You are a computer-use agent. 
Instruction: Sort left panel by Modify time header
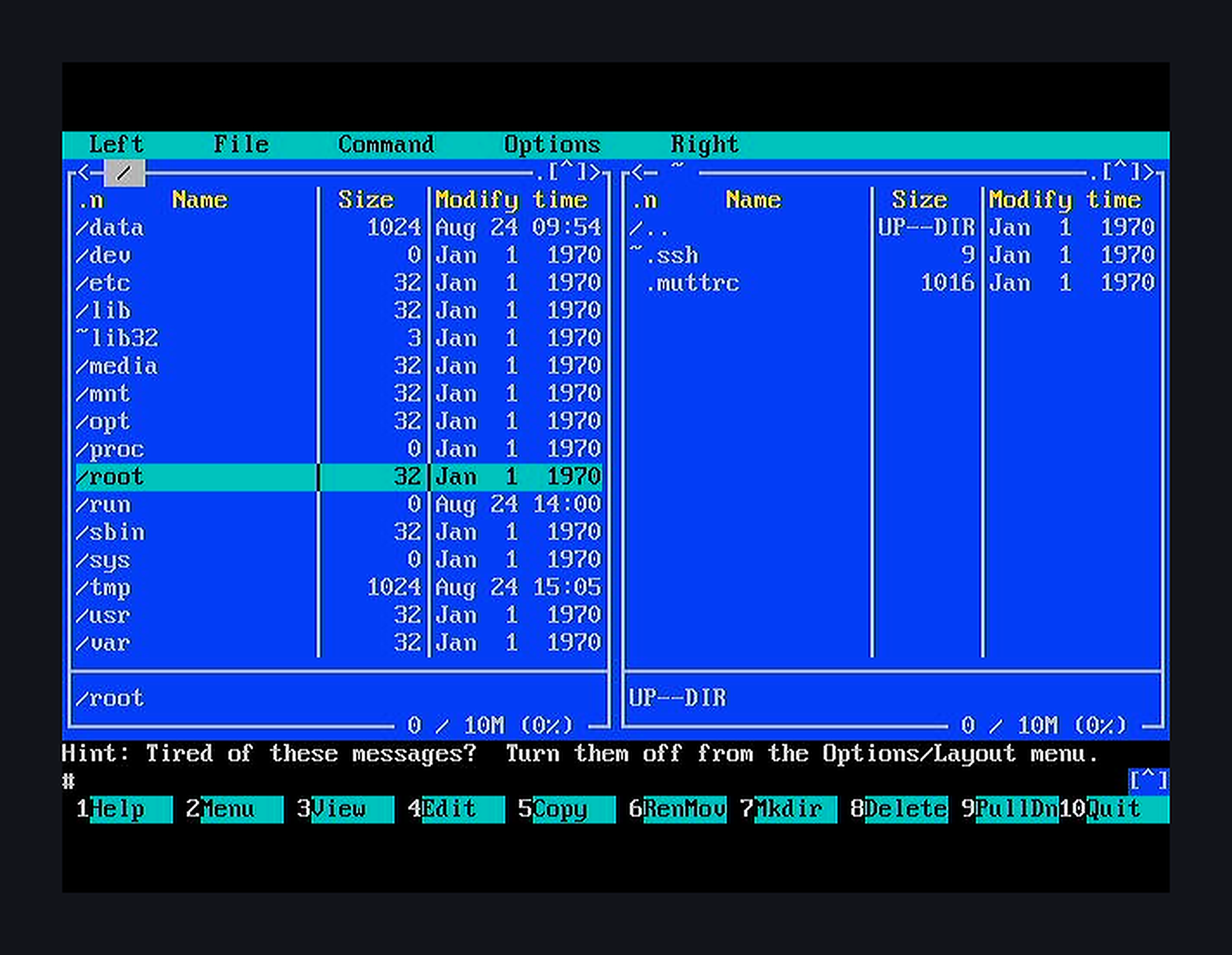(x=512, y=200)
